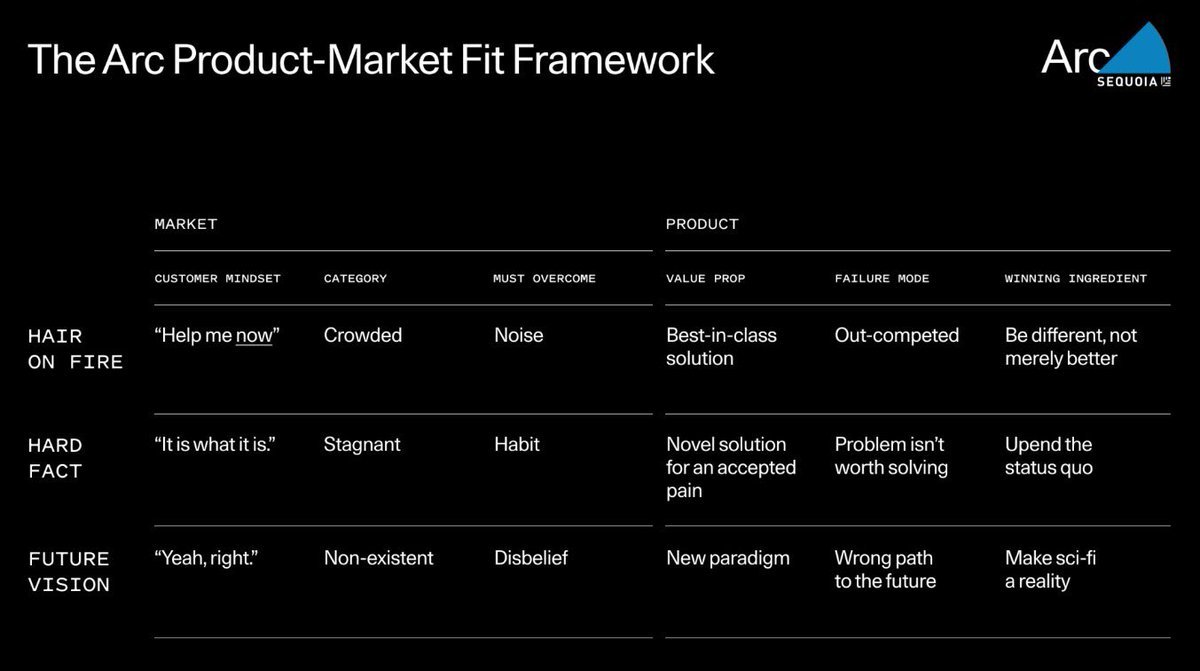
Task: Click the "Crowded" category cell
Action: [362, 336]
